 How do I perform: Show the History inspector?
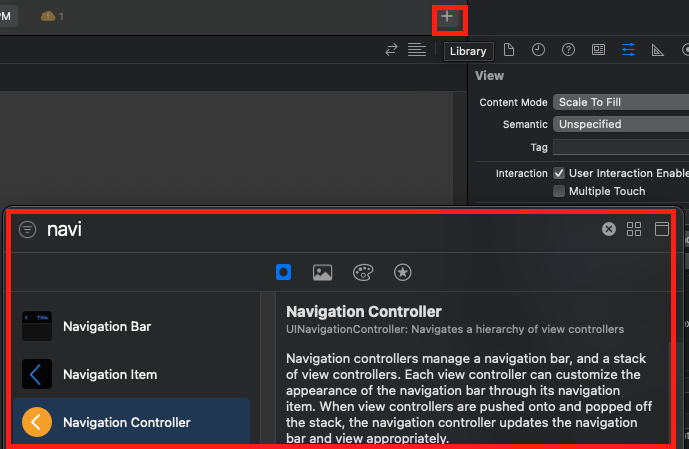(538, 50)
